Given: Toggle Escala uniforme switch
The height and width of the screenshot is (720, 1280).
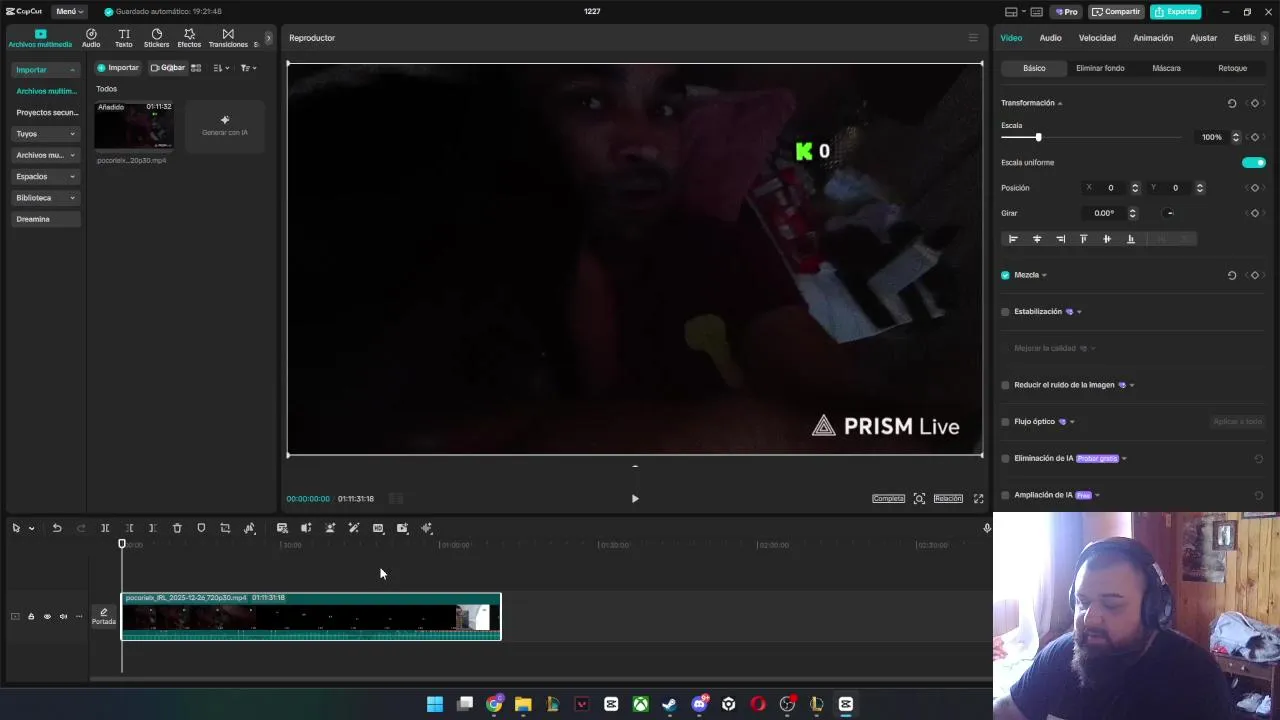Looking at the screenshot, I should pyautogui.click(x=1253, y=162).
